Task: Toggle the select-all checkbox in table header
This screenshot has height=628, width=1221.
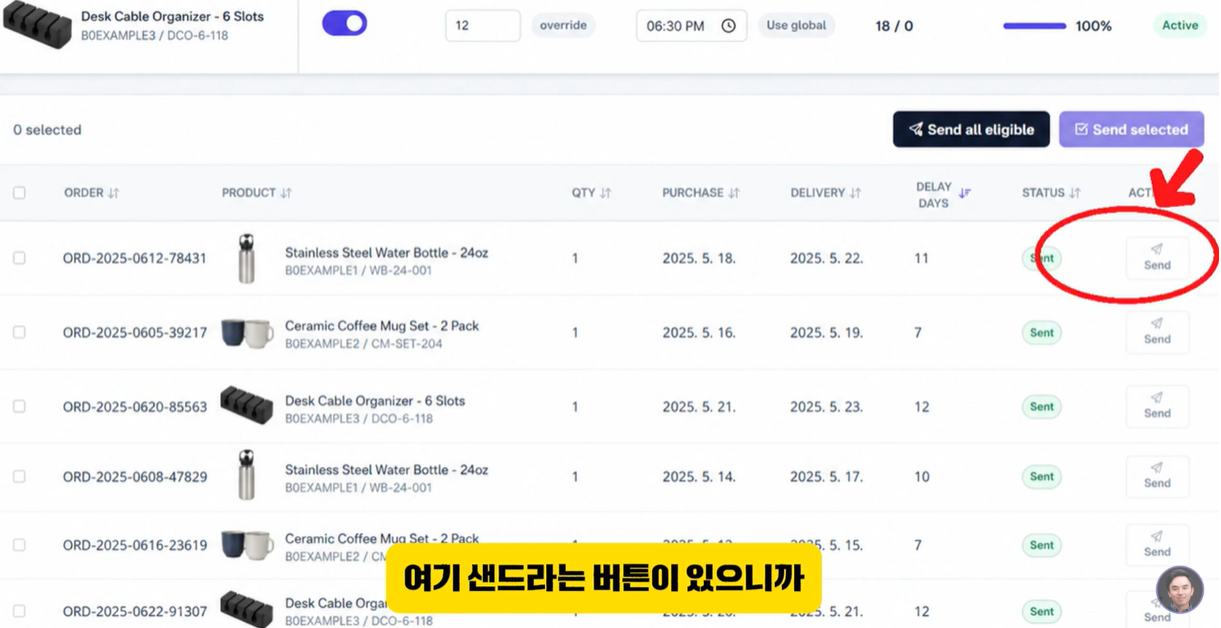Action: click(19, 193)
